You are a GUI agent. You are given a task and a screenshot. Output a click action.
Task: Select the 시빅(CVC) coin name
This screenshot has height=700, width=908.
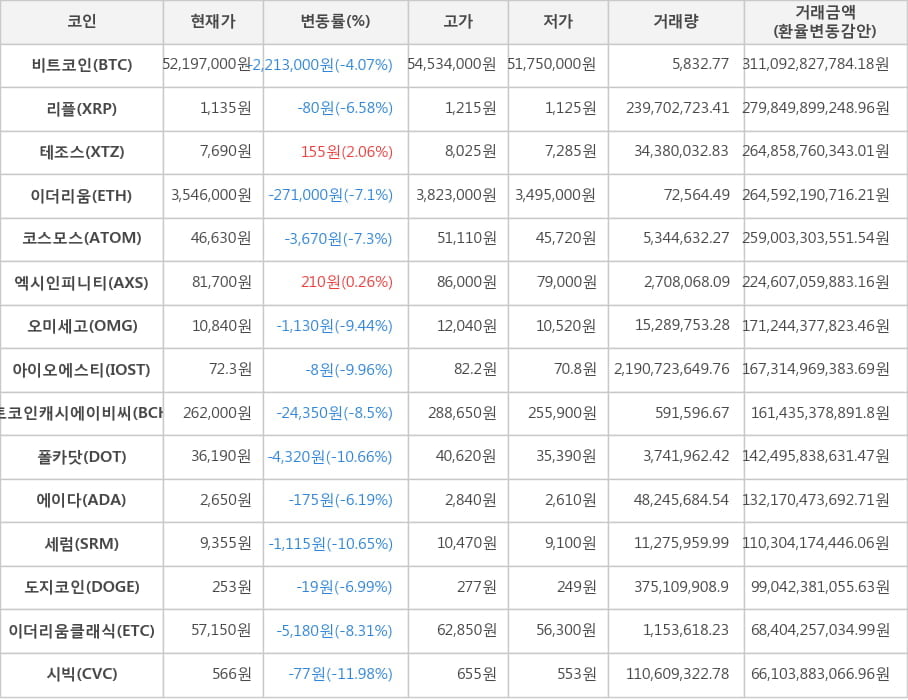tap(82, 673)
